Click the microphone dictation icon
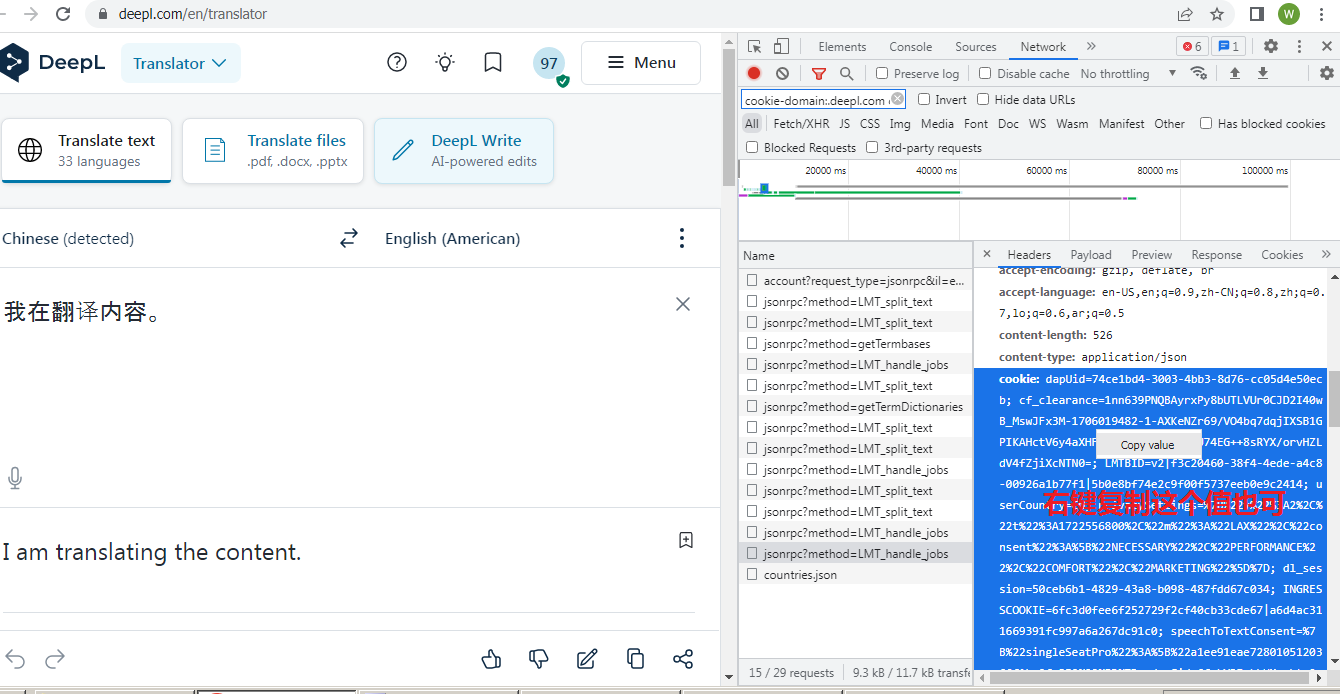This screenshot has height=694, width=1340. point(15,479)
